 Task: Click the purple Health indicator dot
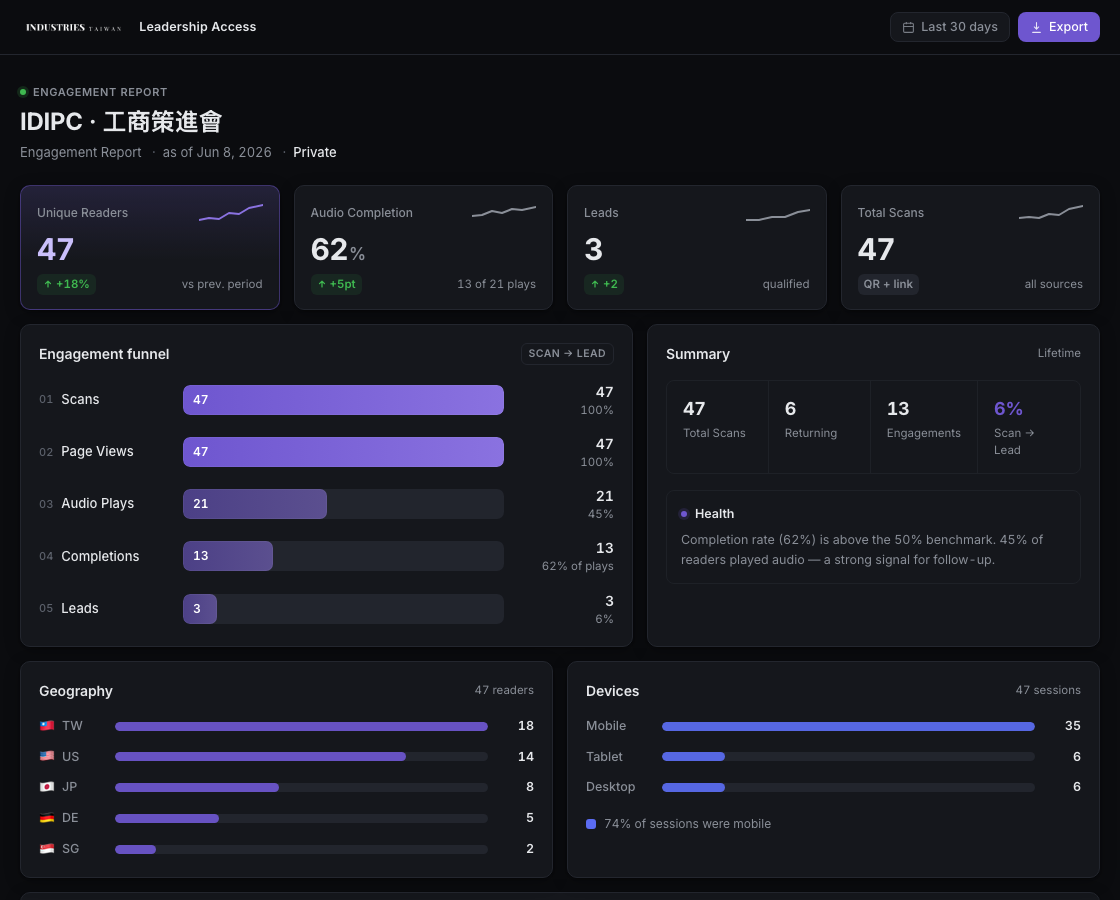pyautogui.click(x=684, y=514)
